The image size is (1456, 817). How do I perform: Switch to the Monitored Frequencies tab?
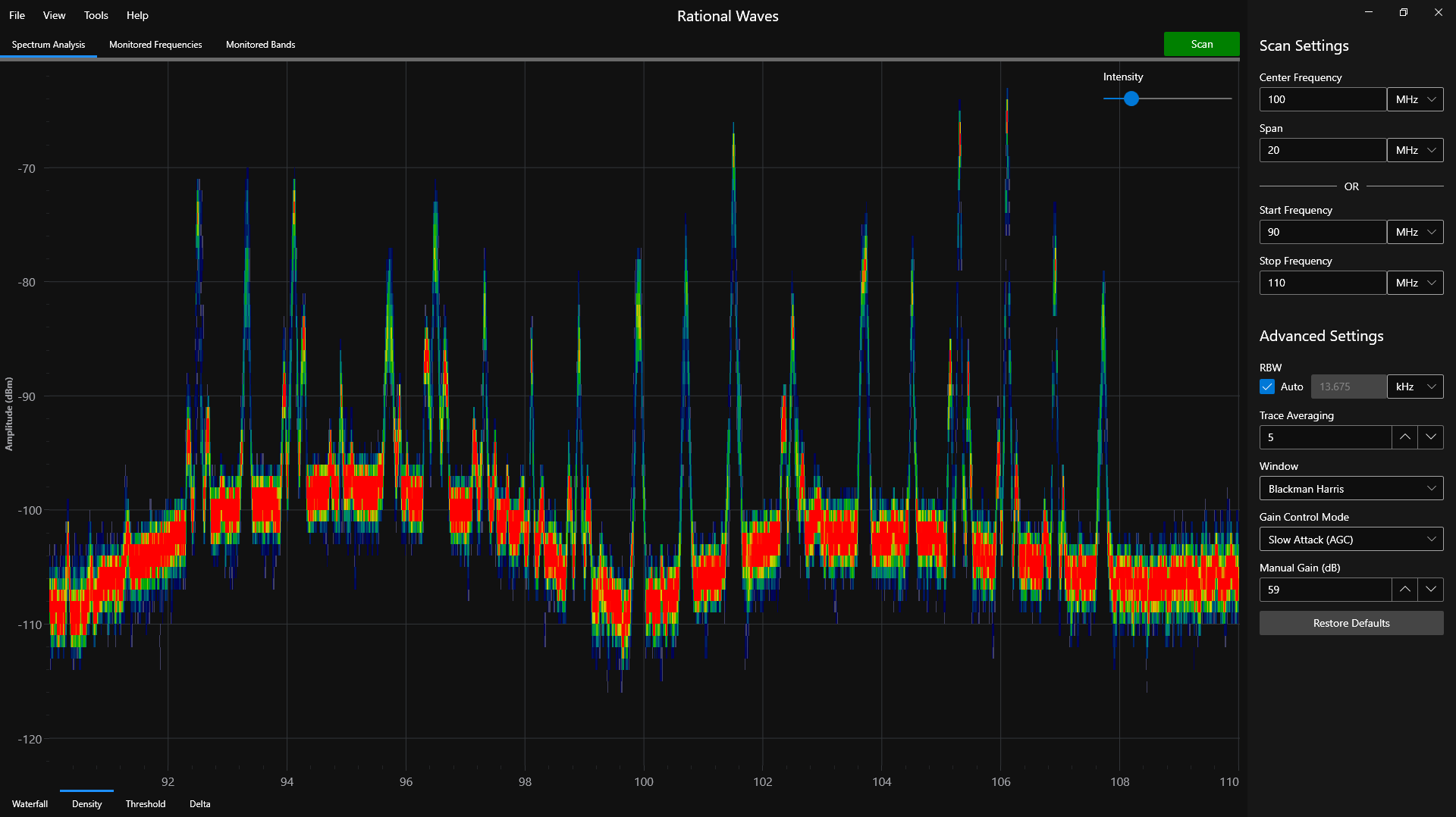155,44
